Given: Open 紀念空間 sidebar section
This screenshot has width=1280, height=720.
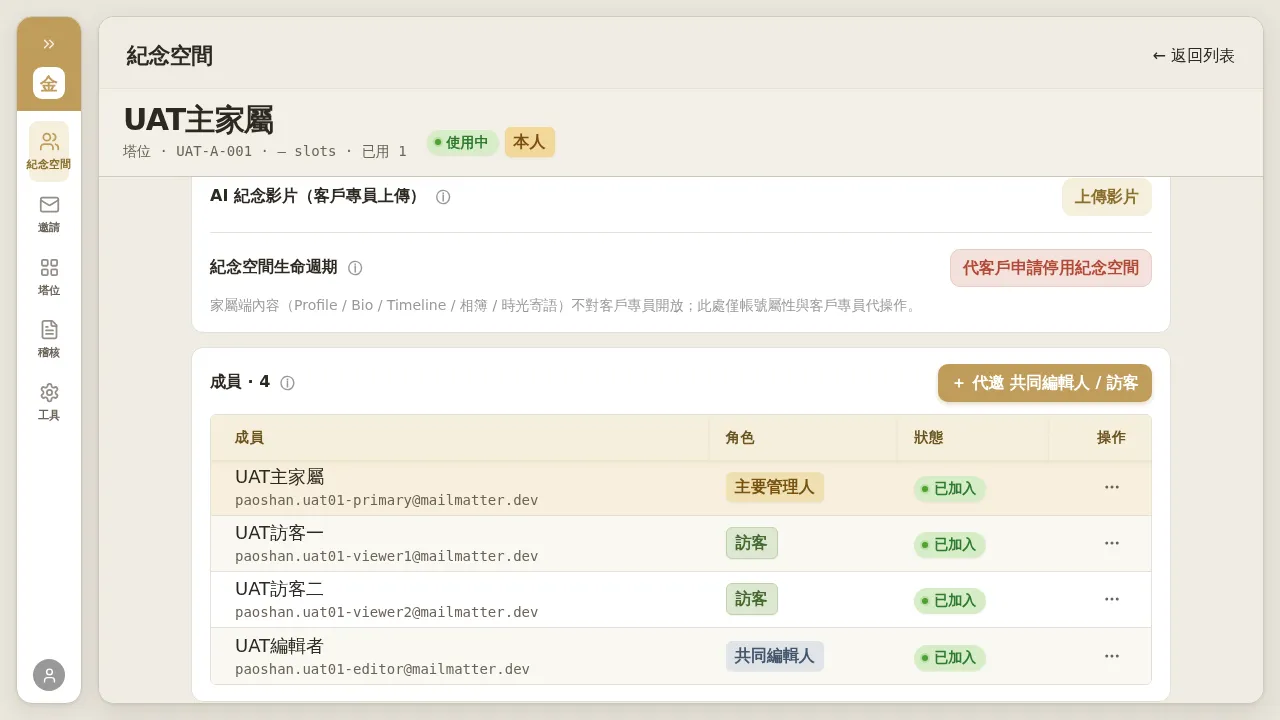Looking at the screenshot, I should (49, 151).
